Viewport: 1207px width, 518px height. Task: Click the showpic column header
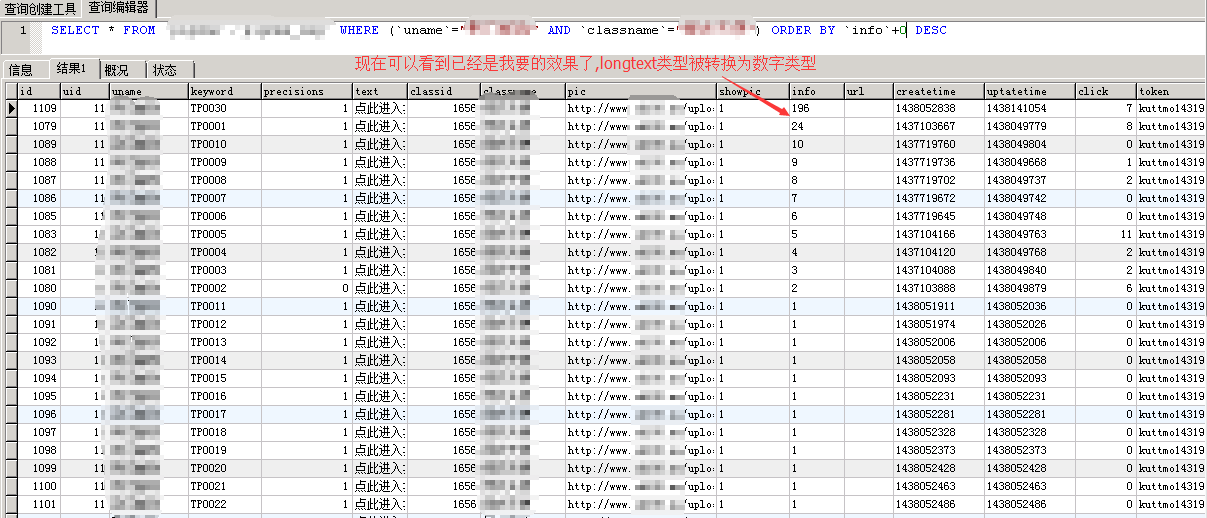(x=752, y=91)
